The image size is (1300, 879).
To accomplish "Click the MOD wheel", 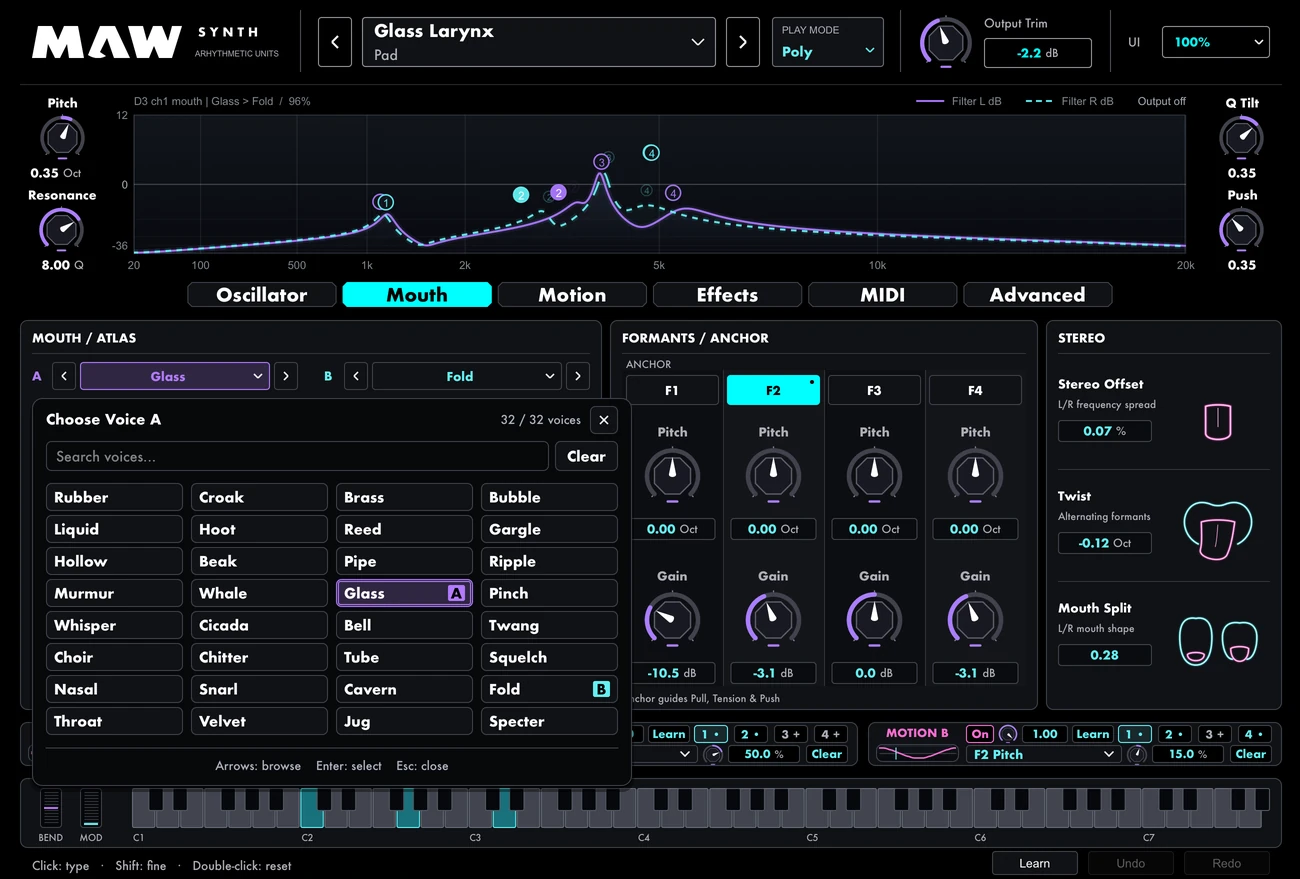I will [x=91, y=808].
